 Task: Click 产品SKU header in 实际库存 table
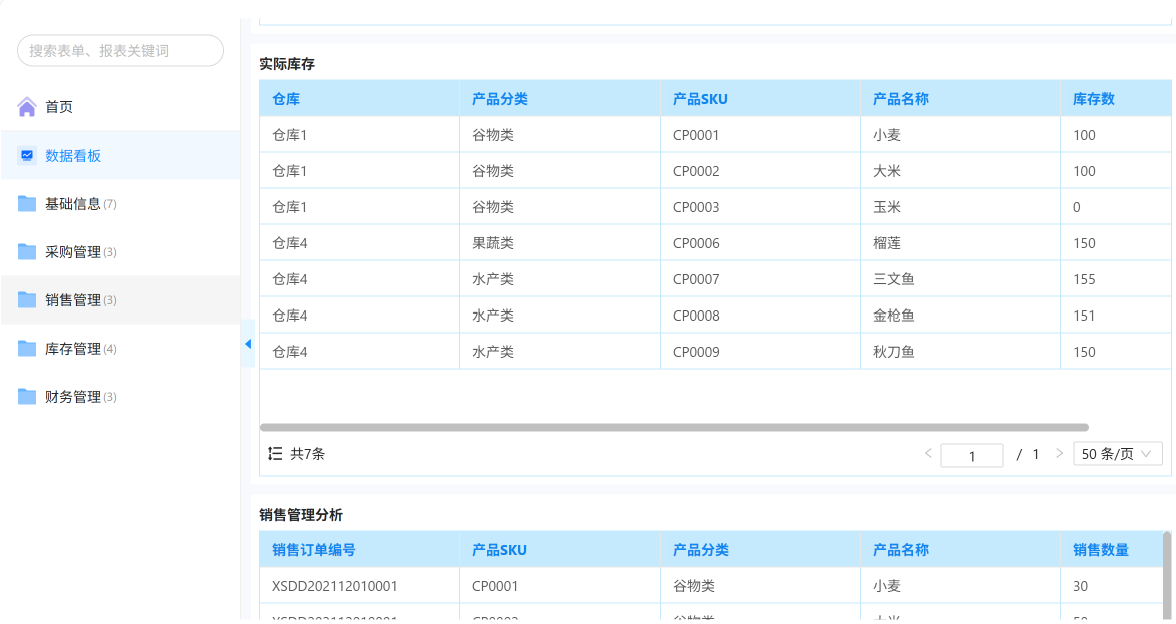click(760, 98)
